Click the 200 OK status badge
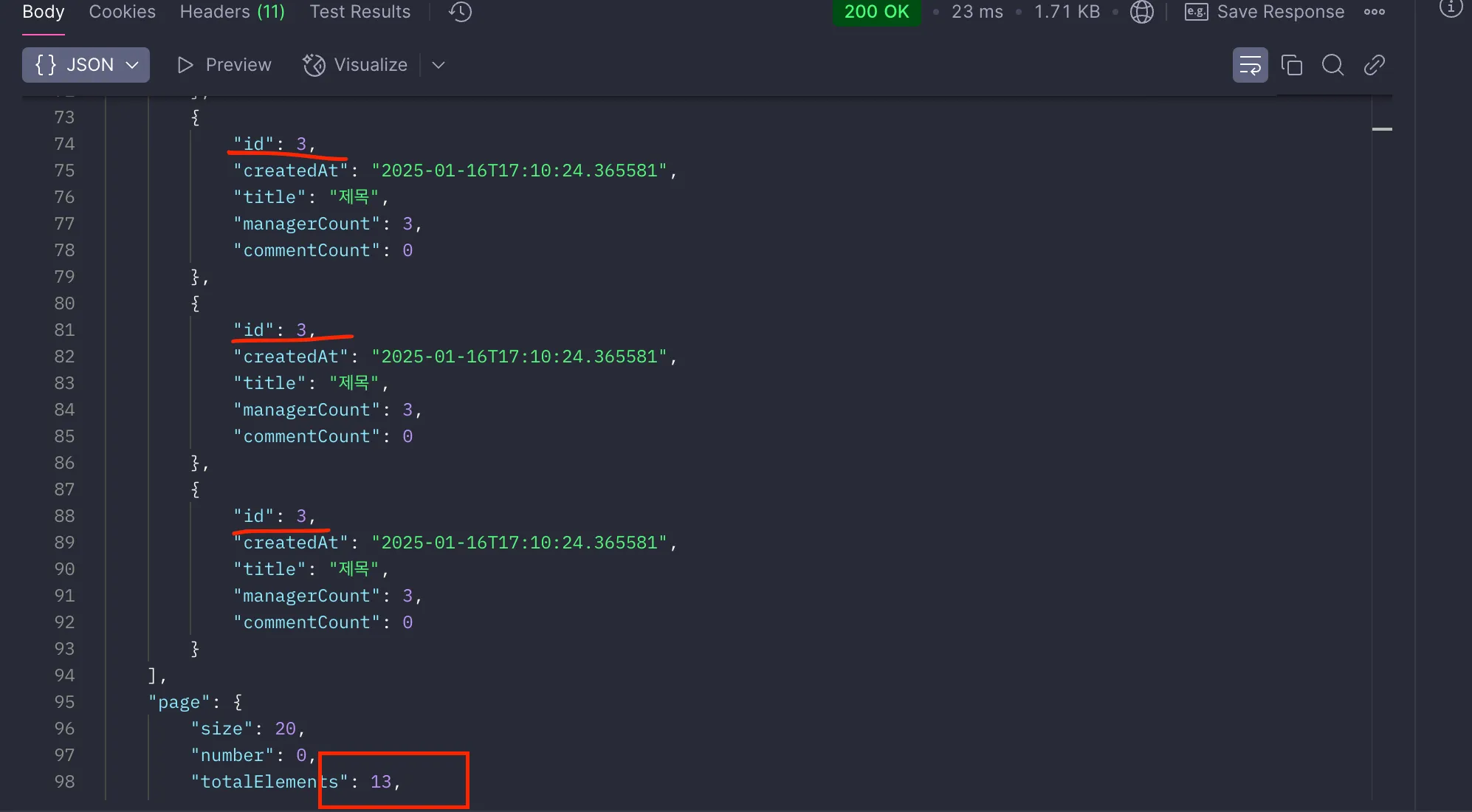 (x=876, y=12)
